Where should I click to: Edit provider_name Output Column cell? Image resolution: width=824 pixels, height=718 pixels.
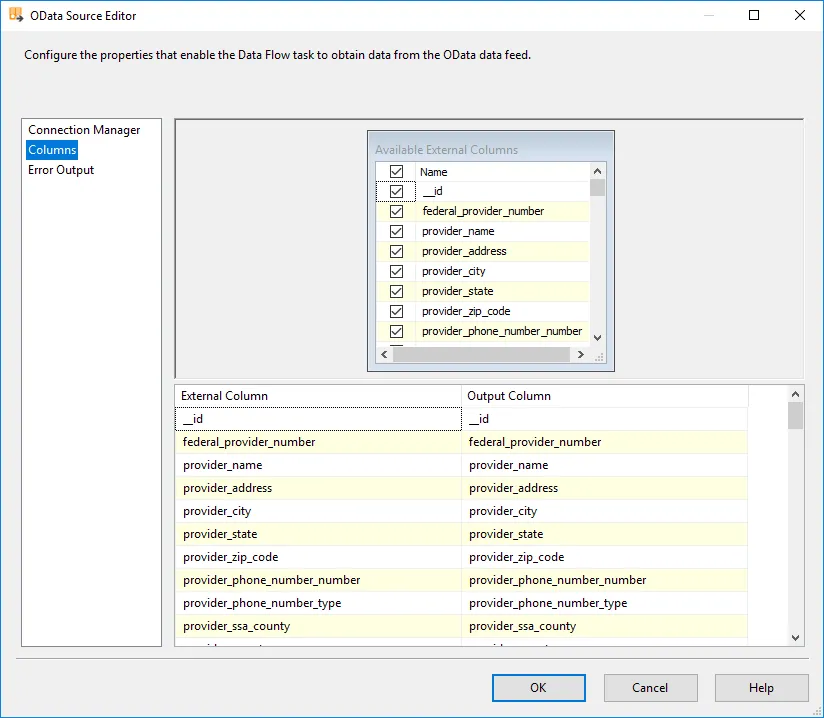pos(604,465)
